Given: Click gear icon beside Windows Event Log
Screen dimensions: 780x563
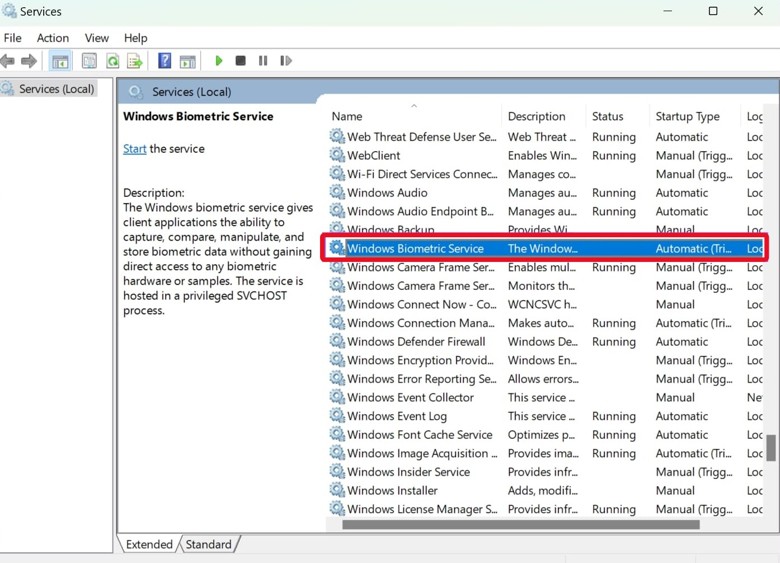Looking at the screenshot, I should [x=337, y=415].
